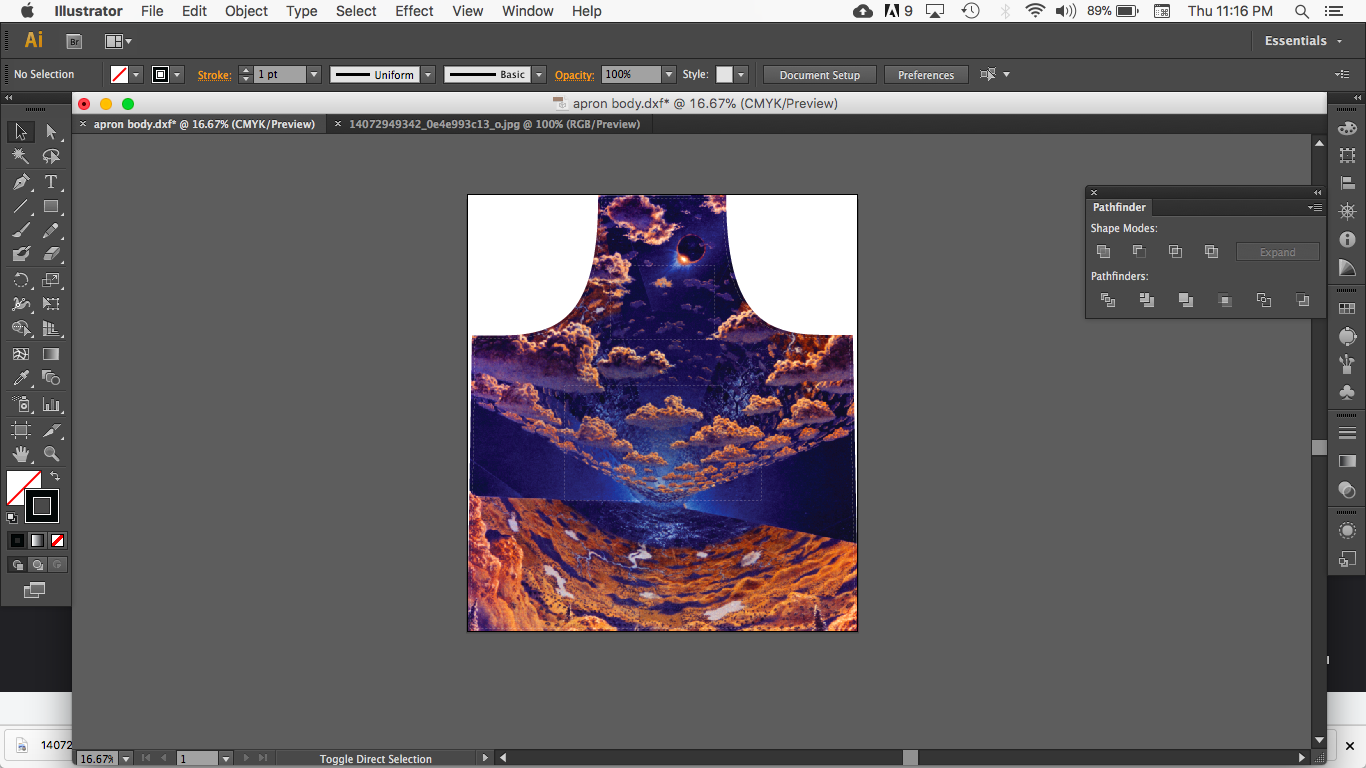This screenshot has width=1366, height=768.
Task: Set paint mode to None
Action: (57, 540)
